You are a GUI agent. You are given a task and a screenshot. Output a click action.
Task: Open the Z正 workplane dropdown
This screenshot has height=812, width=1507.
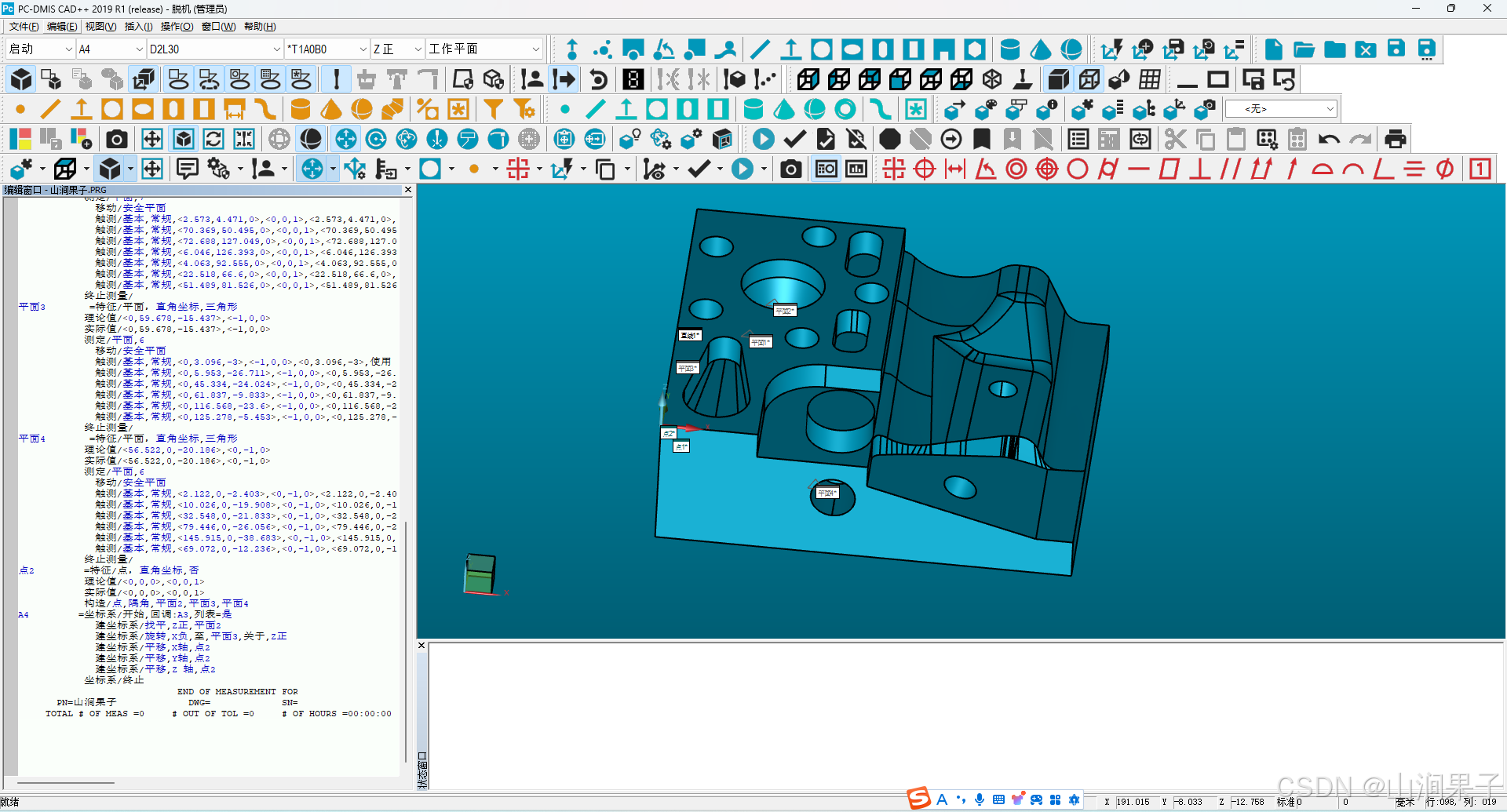click(418, 49)
